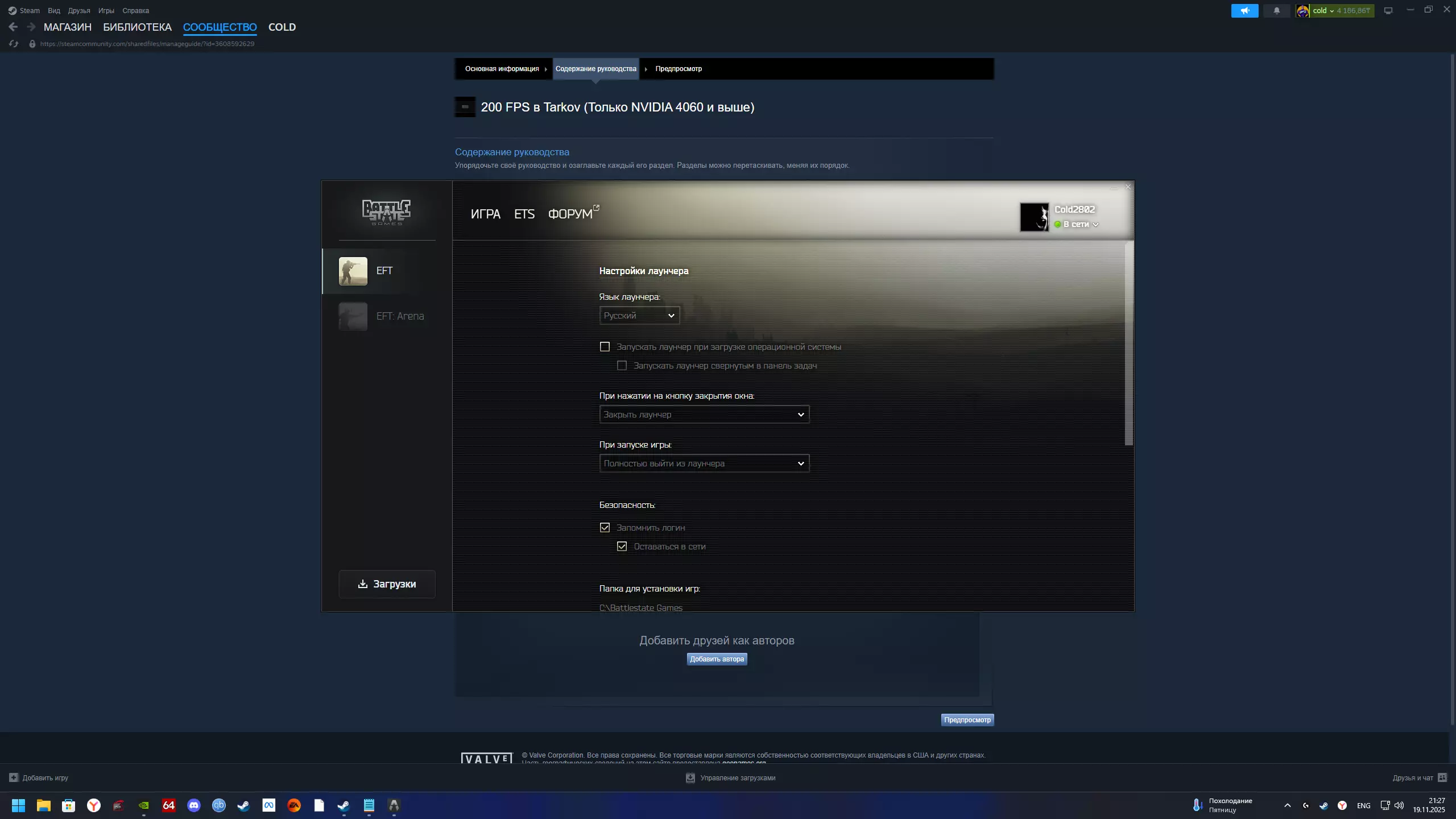The image size is (1456, 819).
Task: Click the Big Picture mode icon
Action: coord(1388,11)
